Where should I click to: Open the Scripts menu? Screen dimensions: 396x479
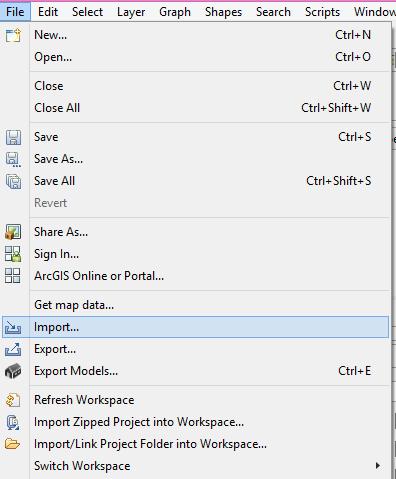322,12
